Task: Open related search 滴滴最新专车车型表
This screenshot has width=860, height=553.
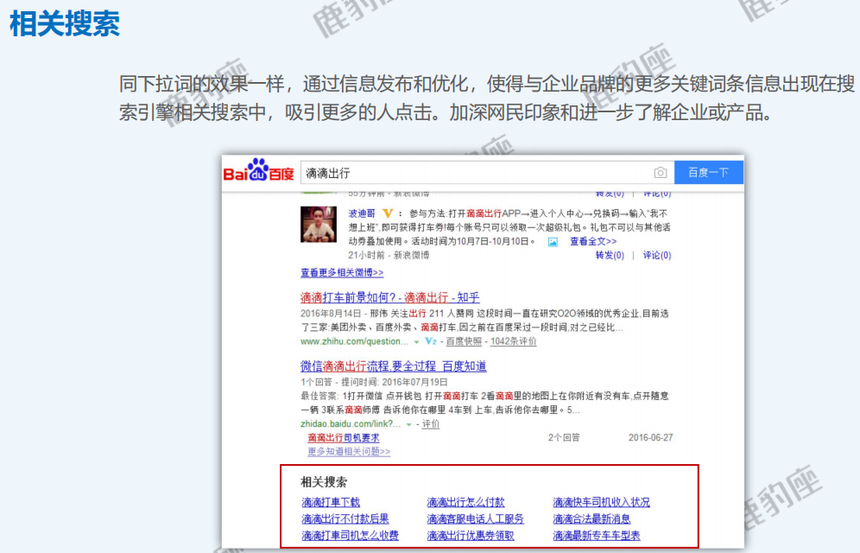Action: pos(596,535)
